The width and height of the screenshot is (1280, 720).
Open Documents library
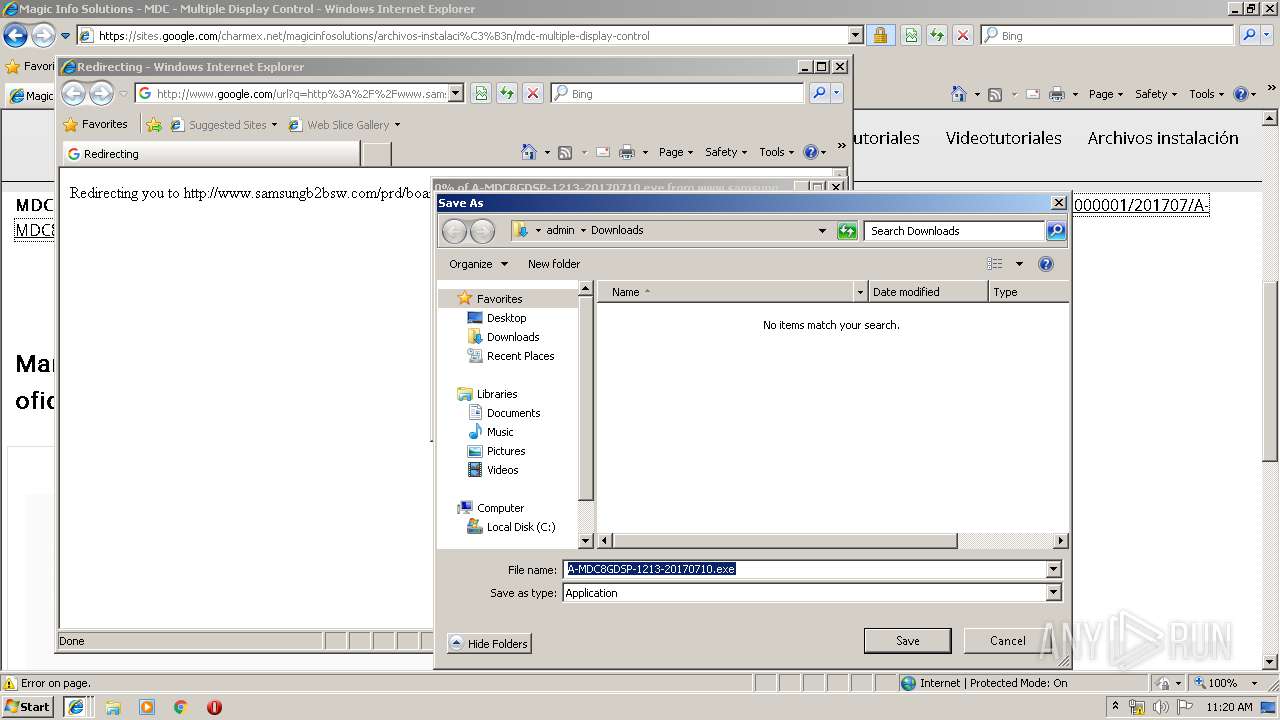(x=513, y=413)
